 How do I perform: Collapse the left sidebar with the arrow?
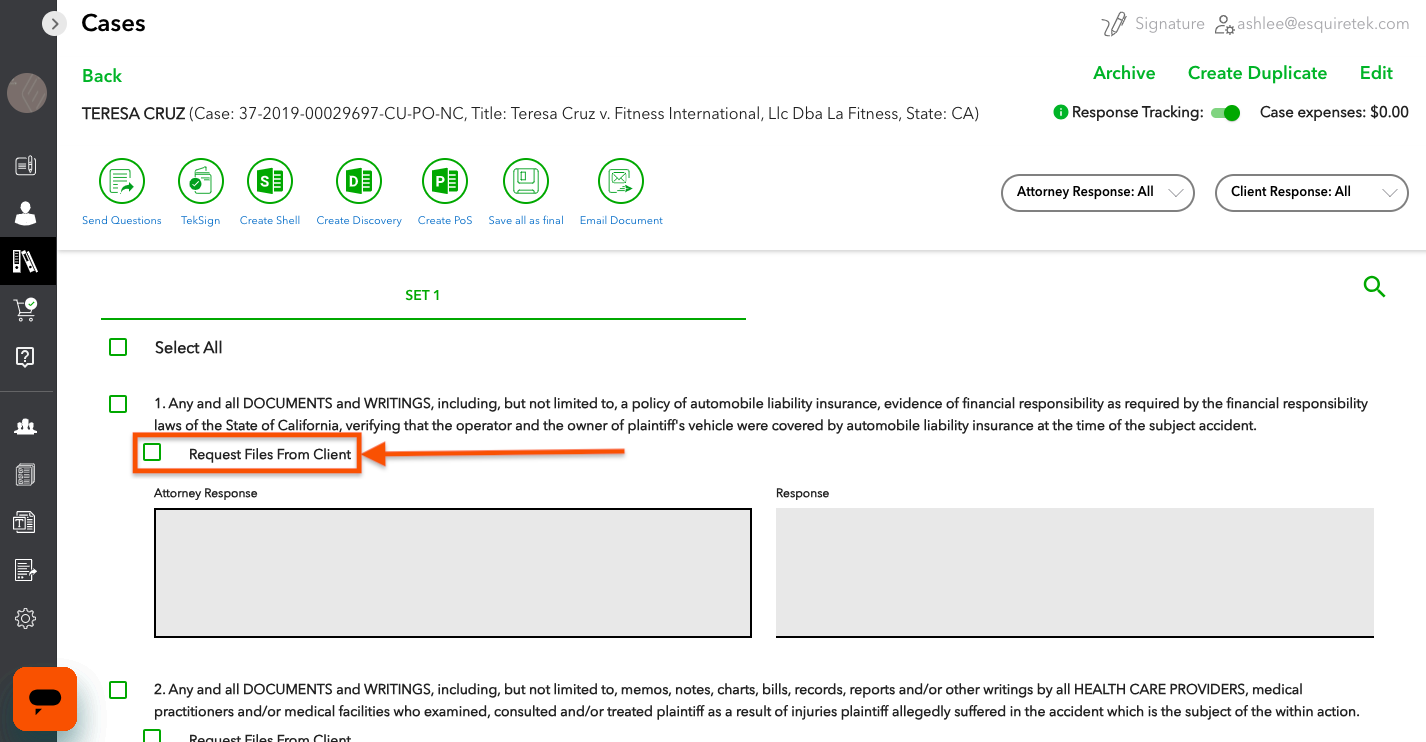[54, 23]
